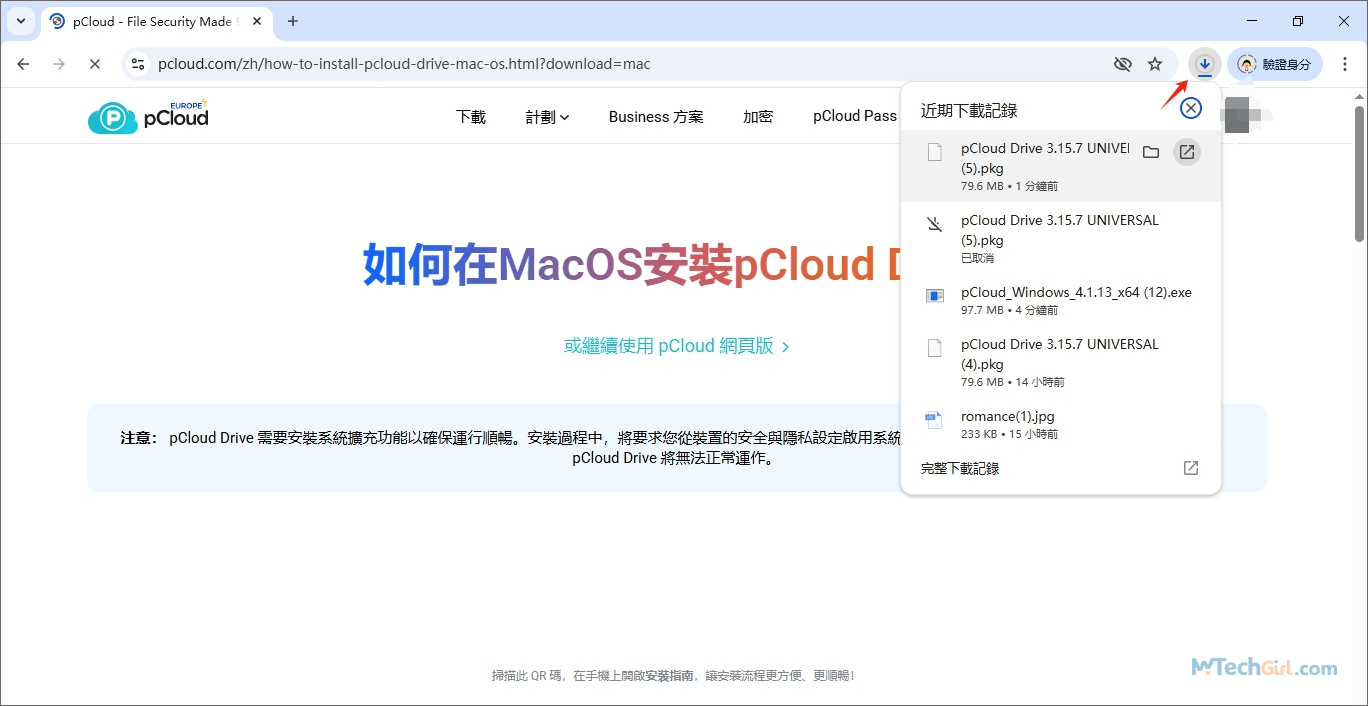Click the address bar URL
The height and width of the screenshot is (706, 1368).
point(404,64)
